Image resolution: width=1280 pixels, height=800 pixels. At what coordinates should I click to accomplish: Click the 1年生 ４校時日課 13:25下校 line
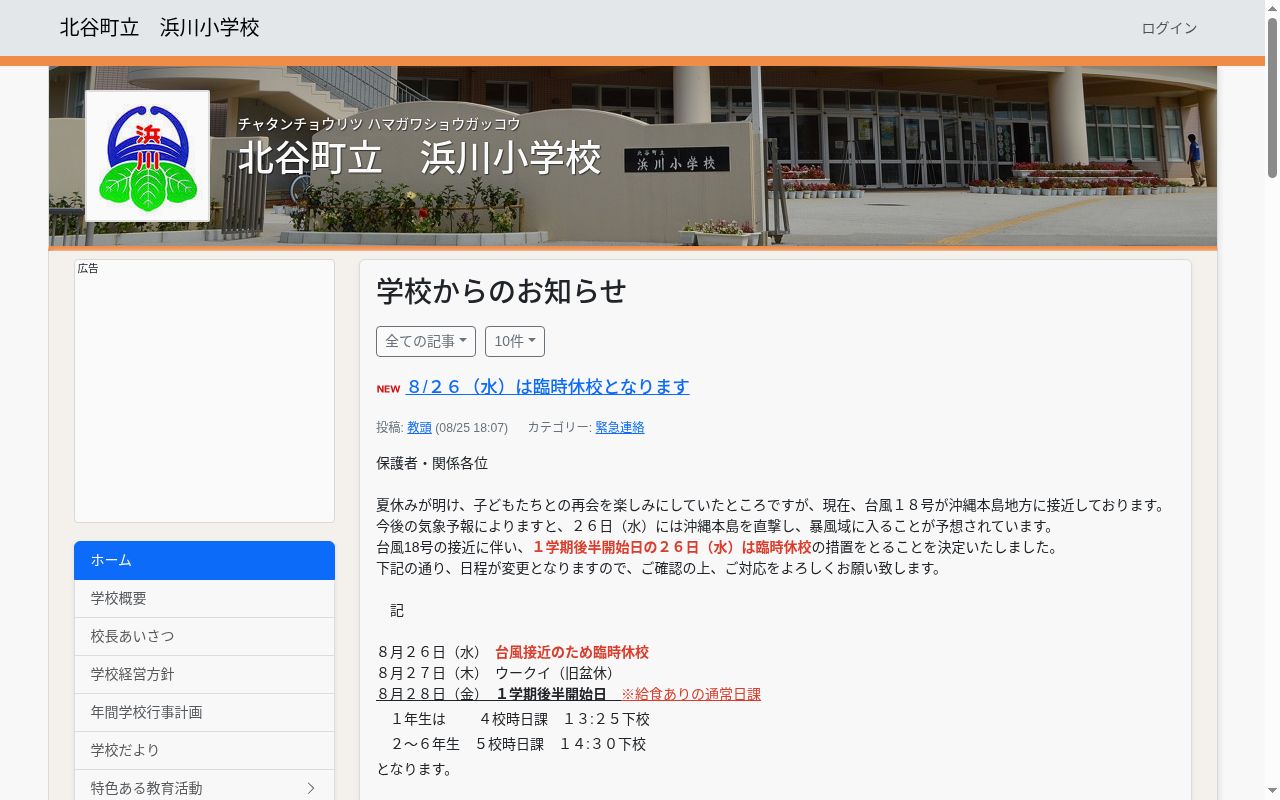tap(520, 719)
